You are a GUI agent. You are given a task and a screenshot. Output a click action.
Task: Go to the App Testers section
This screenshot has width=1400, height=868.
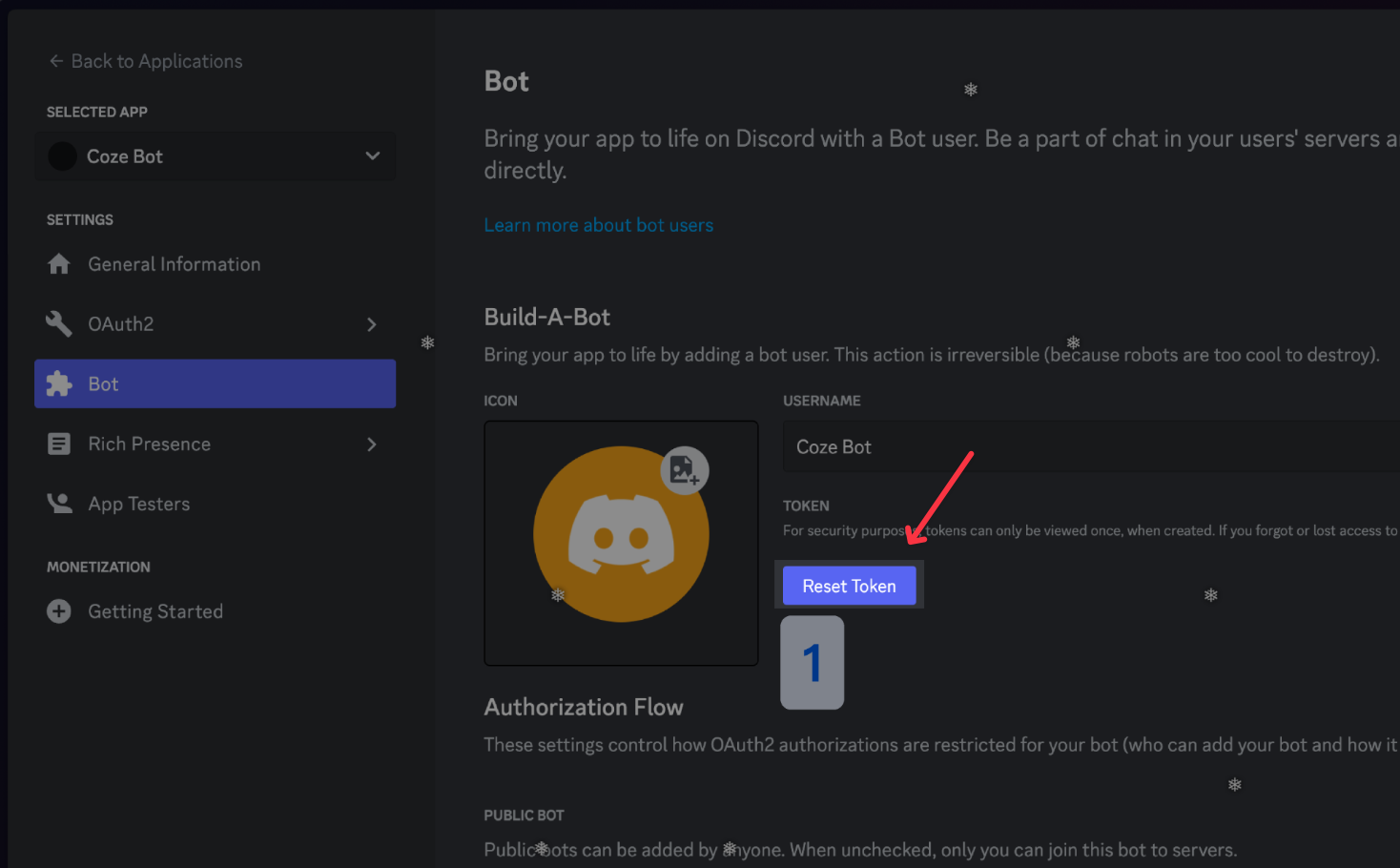(139, 504)
